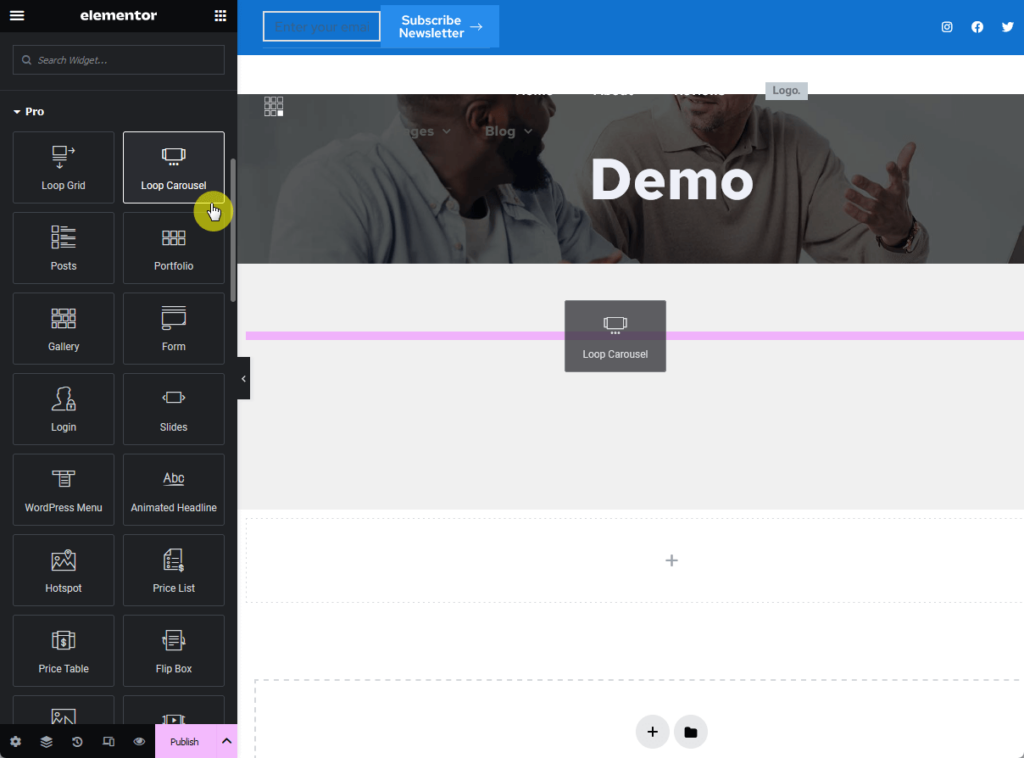Open the Twitter social icon
1024x758 pixels.
tap(1008, 27)
